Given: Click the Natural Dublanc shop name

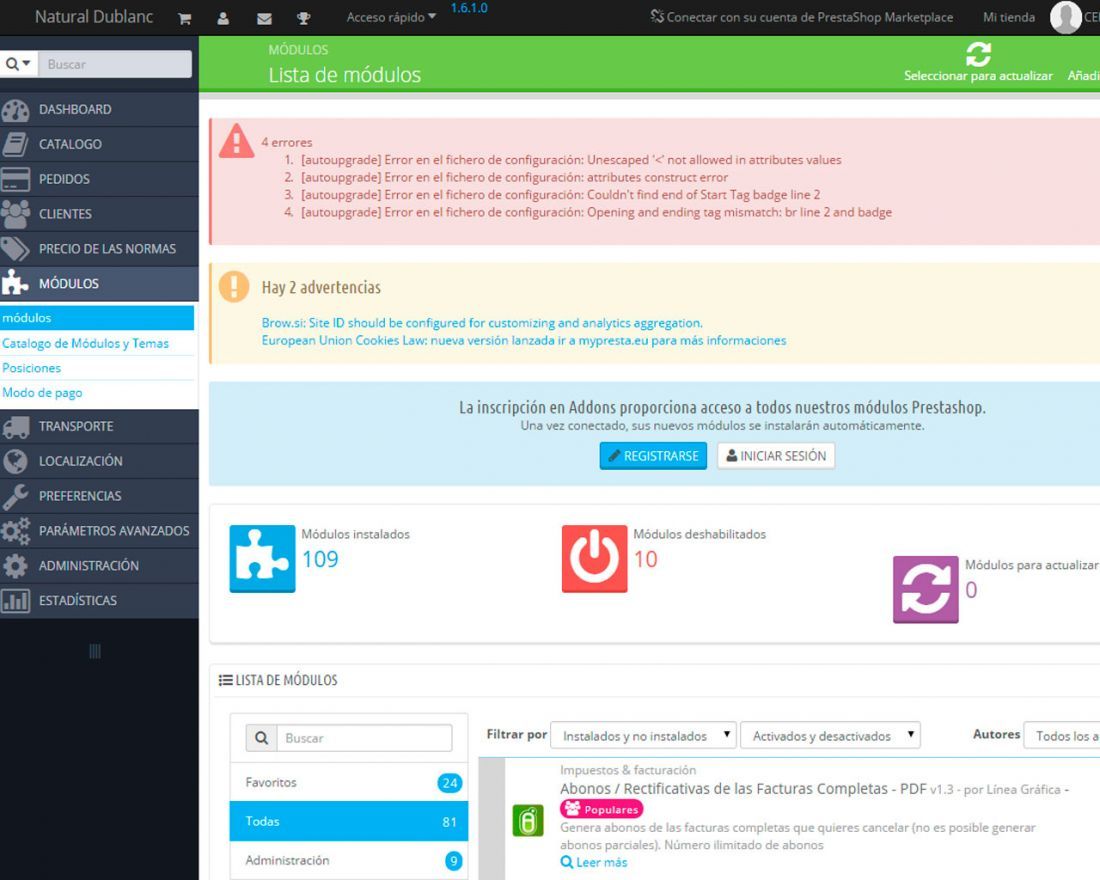Looking at the screenshot, I should pos(94,17).
